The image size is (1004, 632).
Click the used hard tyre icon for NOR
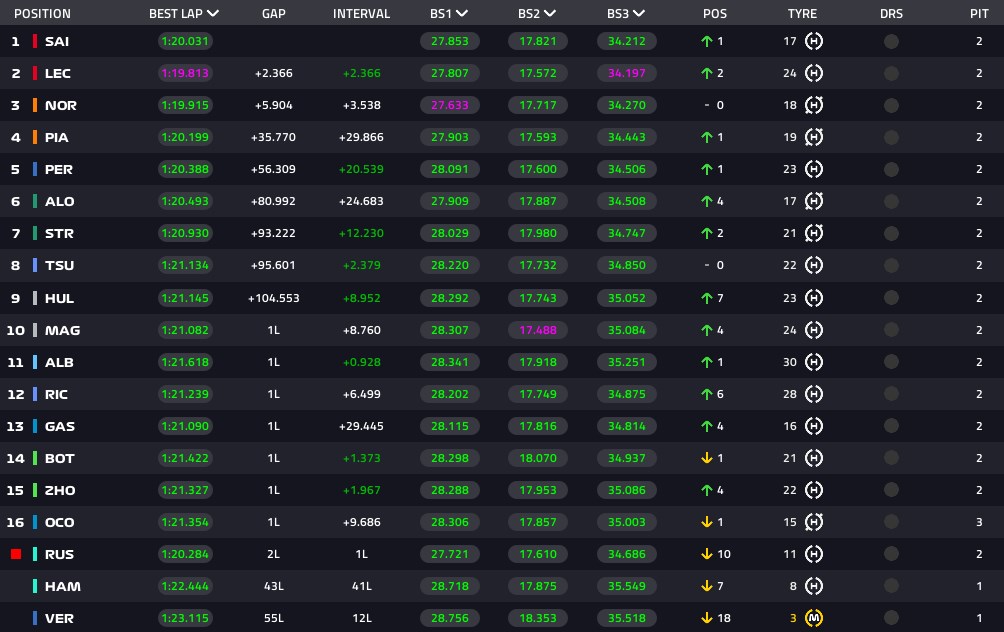(x=813, y=105)
